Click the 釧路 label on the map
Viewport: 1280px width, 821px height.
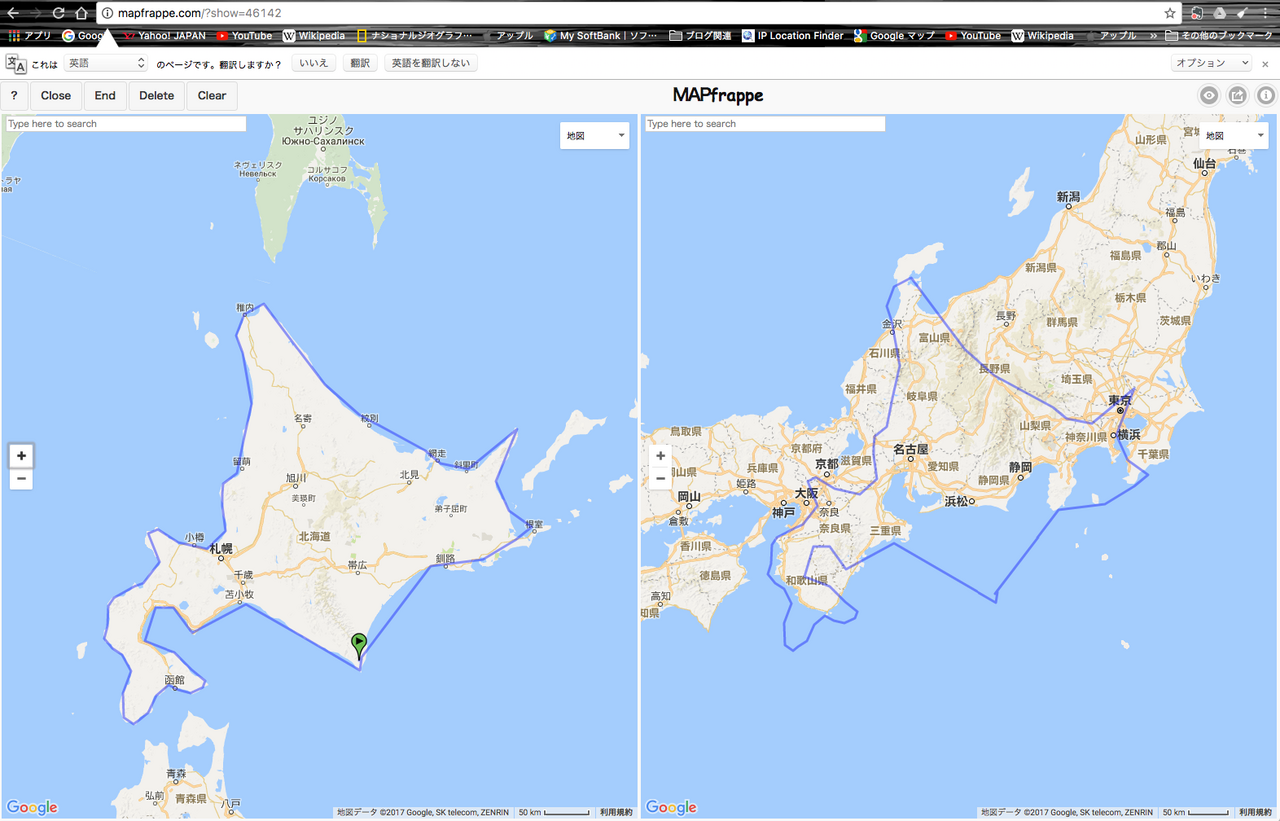445,558
